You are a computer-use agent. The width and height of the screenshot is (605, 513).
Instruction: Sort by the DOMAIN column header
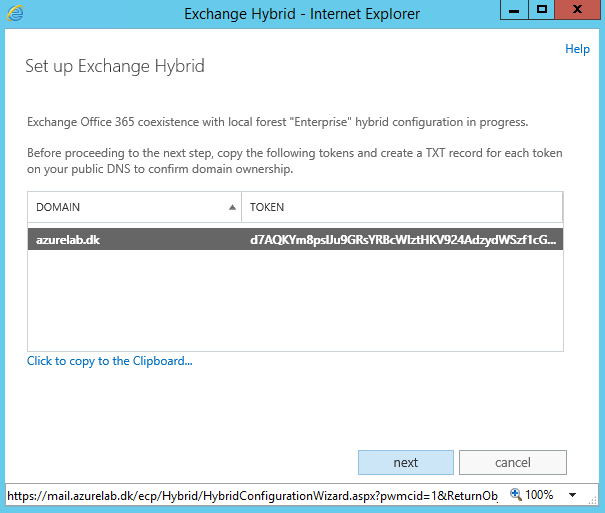point(134,207)
